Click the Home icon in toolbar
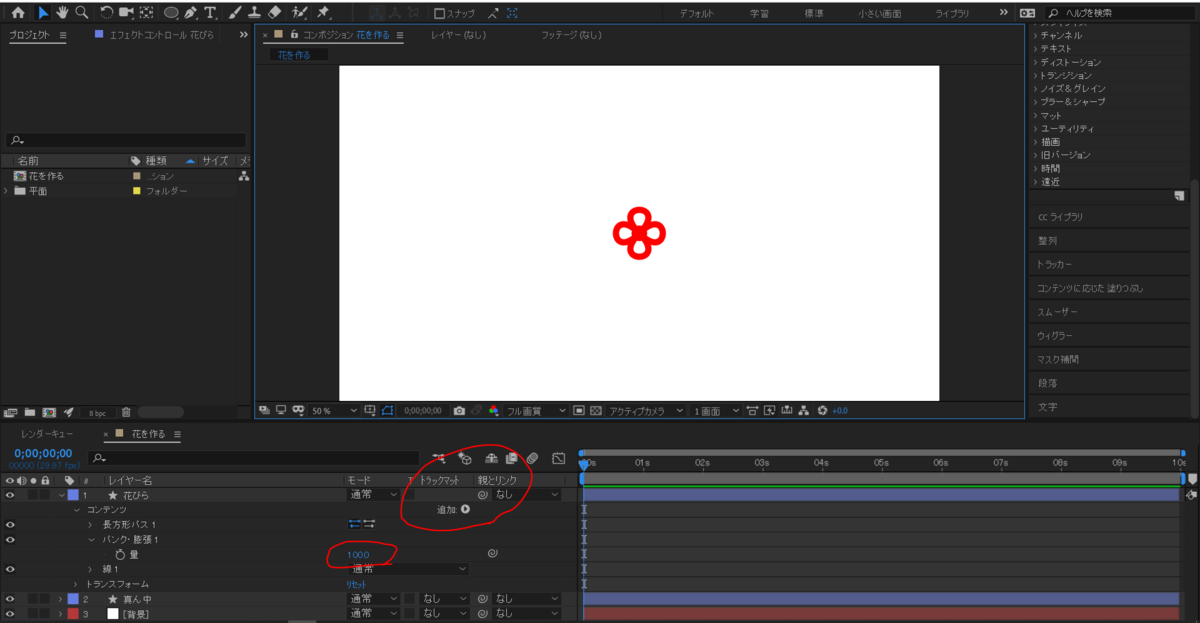The image size is (1200, 623). pyautogui.click(x=17, y=13)
